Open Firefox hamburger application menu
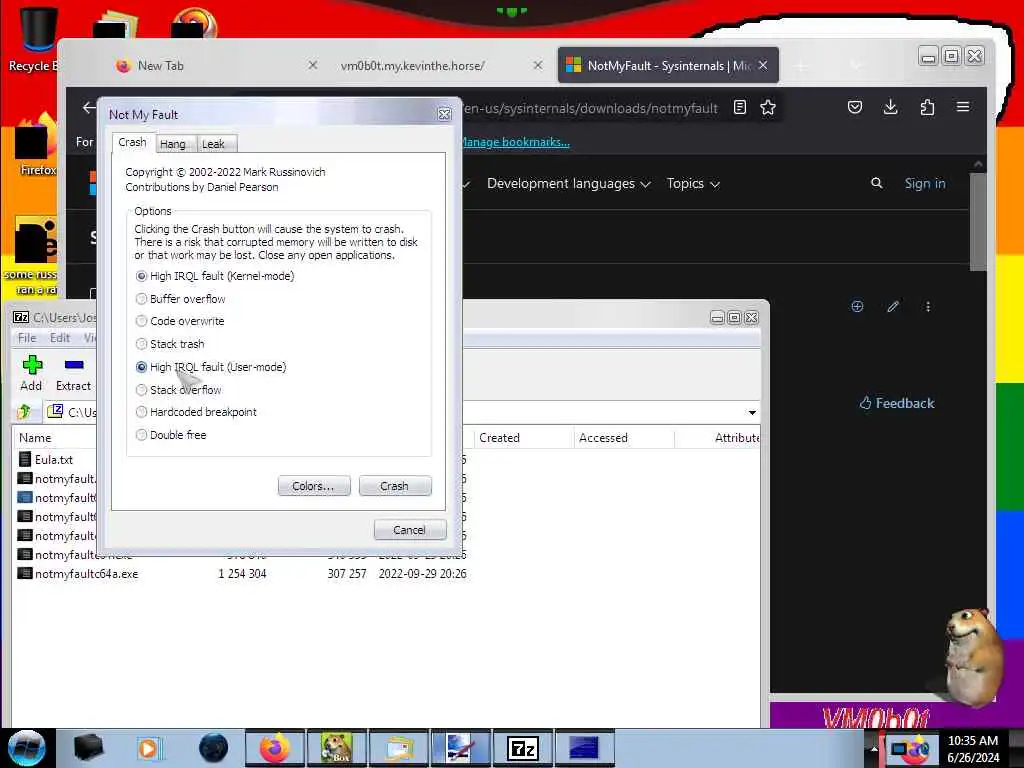The width and height of the screenshot is (1024, 768). pos(963,107)
